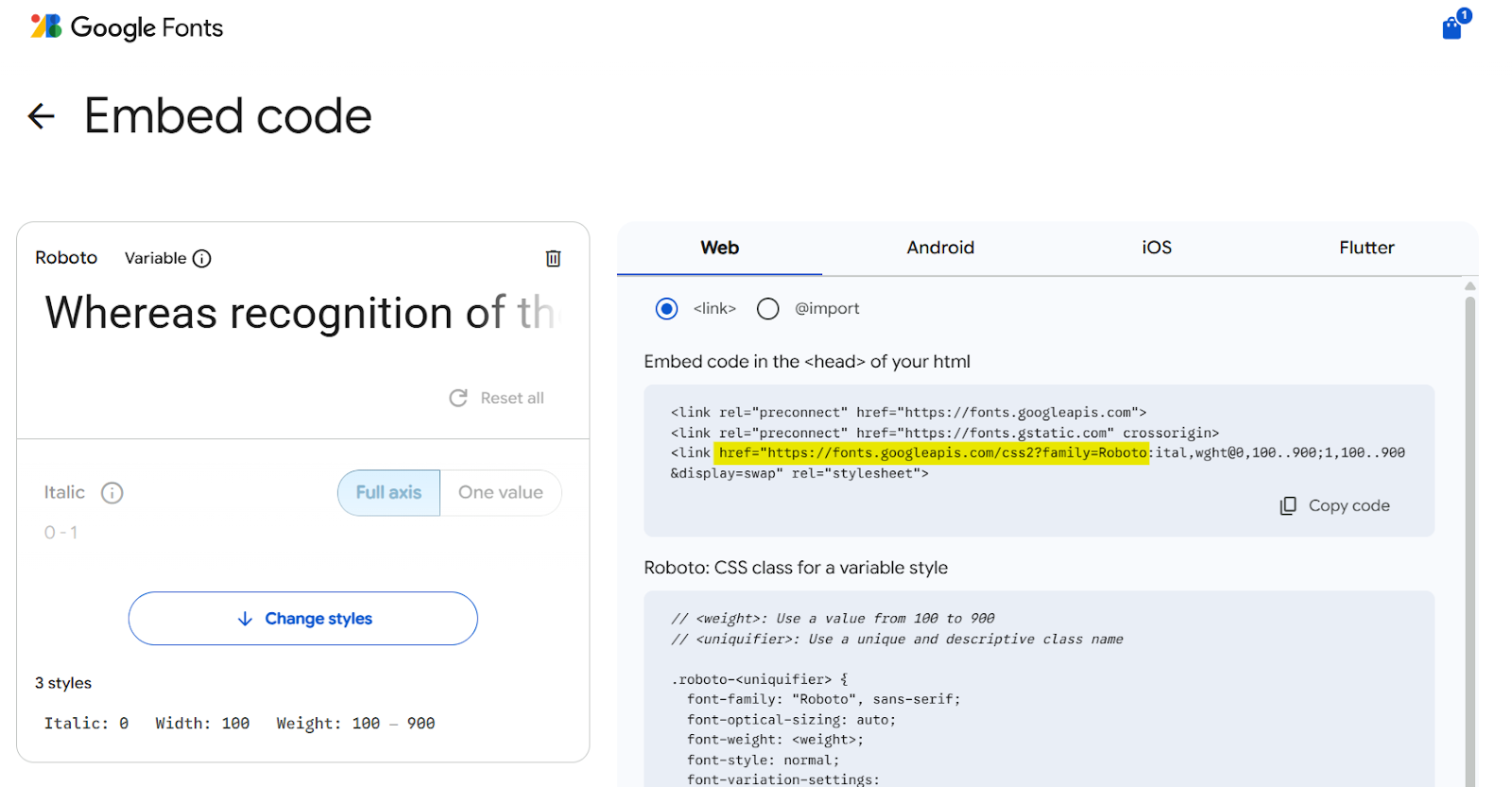Click the Reset all label
This screenshot has height=787, width=1512.
coord(512,398)
